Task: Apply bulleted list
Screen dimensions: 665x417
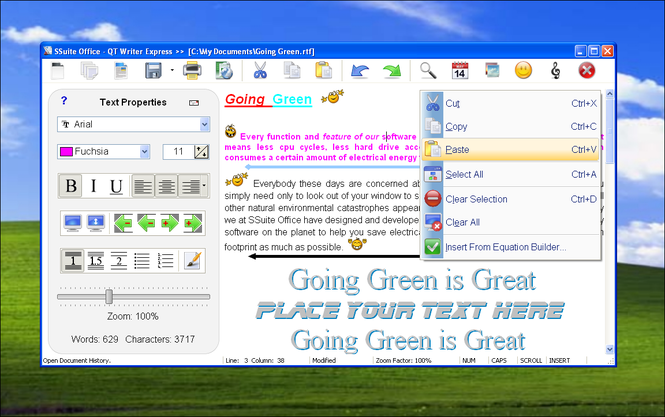Action: pyautogui.click(x=142, y=260)
